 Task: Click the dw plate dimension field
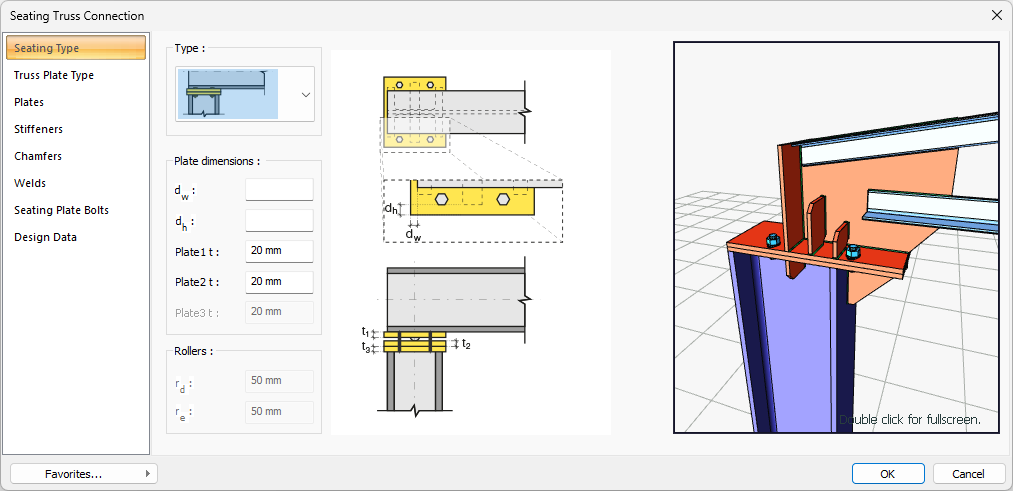coord(279,190)
